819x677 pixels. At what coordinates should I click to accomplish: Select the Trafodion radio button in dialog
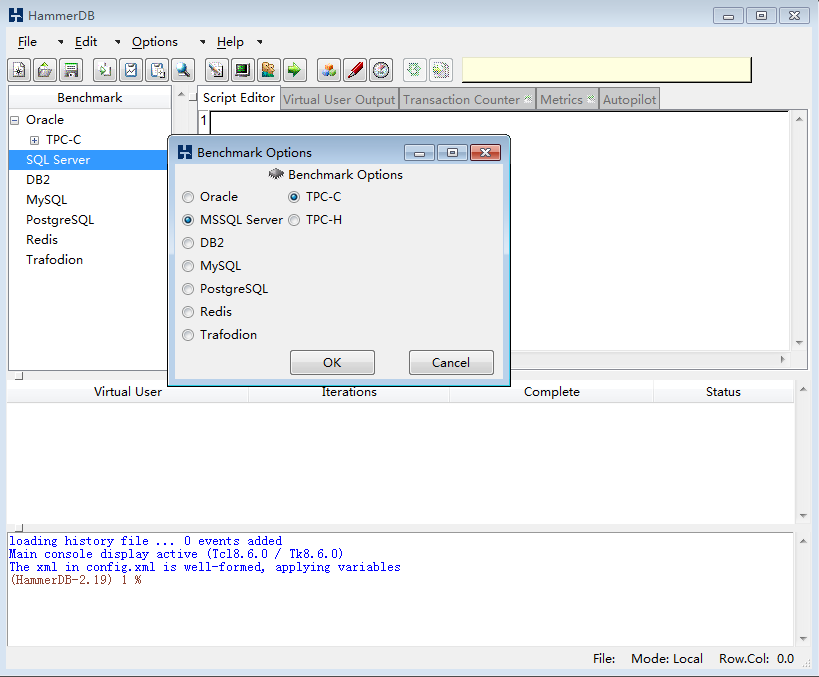[x=188, y=335]
